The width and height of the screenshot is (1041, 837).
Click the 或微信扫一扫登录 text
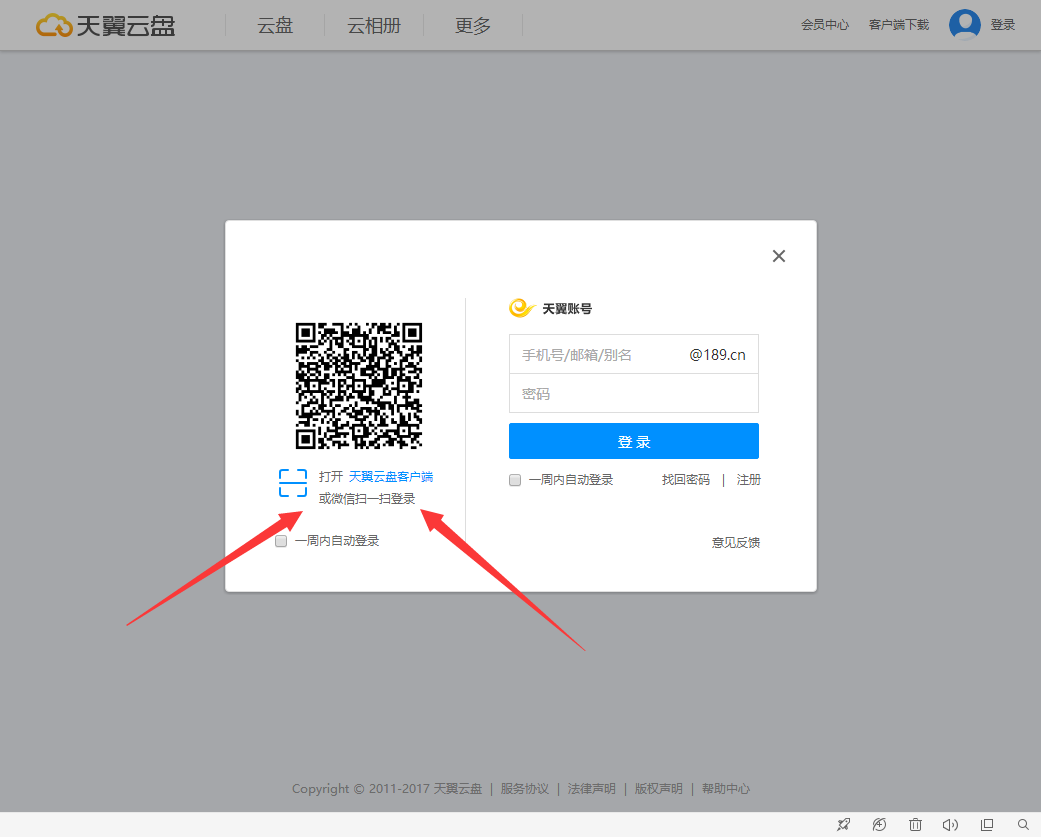point(367,498)
